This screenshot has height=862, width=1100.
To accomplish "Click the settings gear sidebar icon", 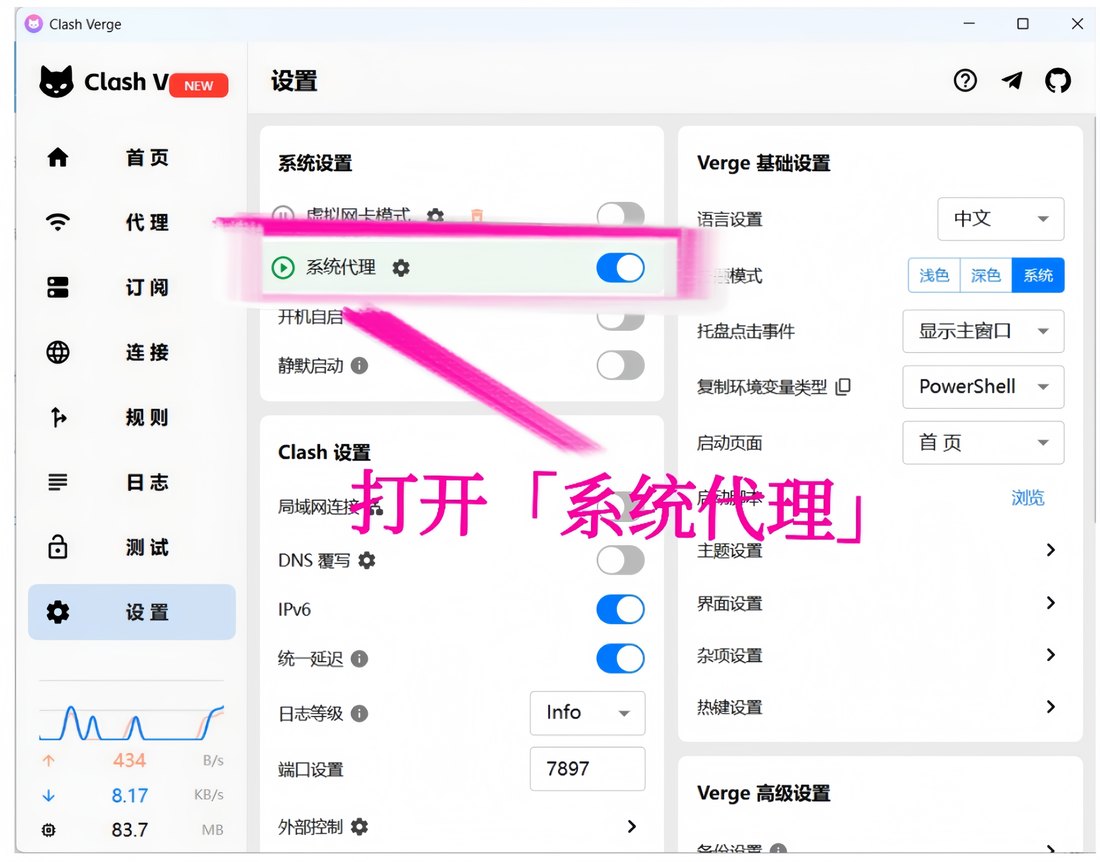I will pyautogui.click(x=58, y=612).
